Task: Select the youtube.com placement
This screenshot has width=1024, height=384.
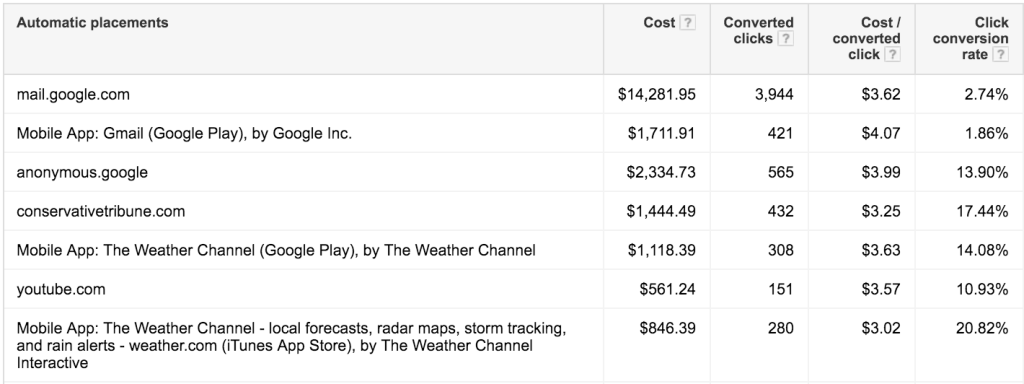Action: coord(61,289)
